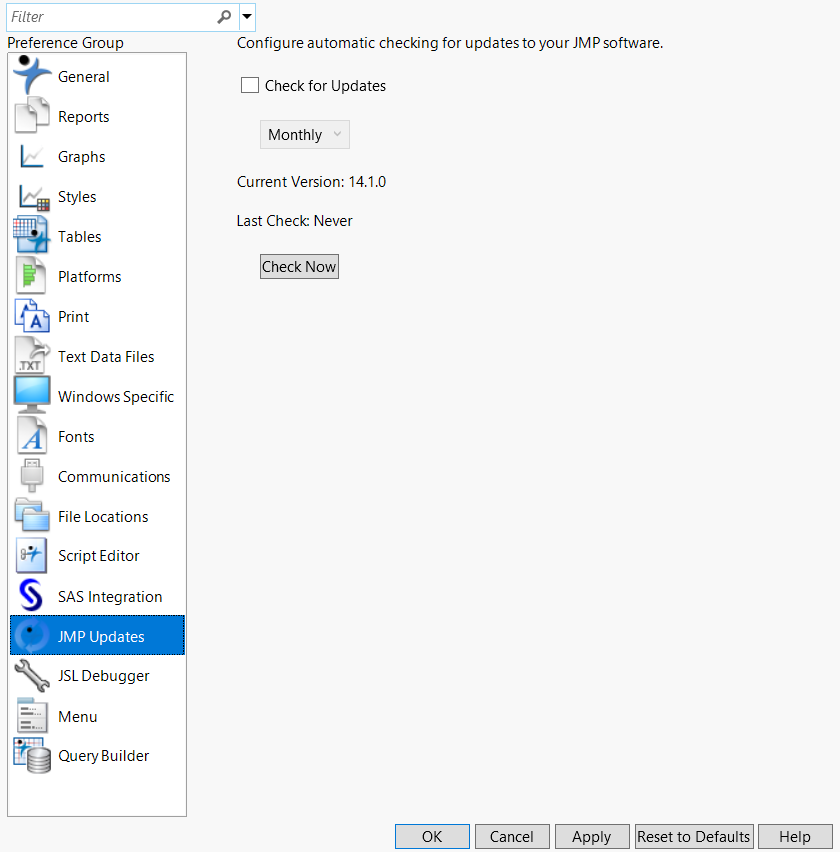Select the JSL Debugger label

[103, 676]
